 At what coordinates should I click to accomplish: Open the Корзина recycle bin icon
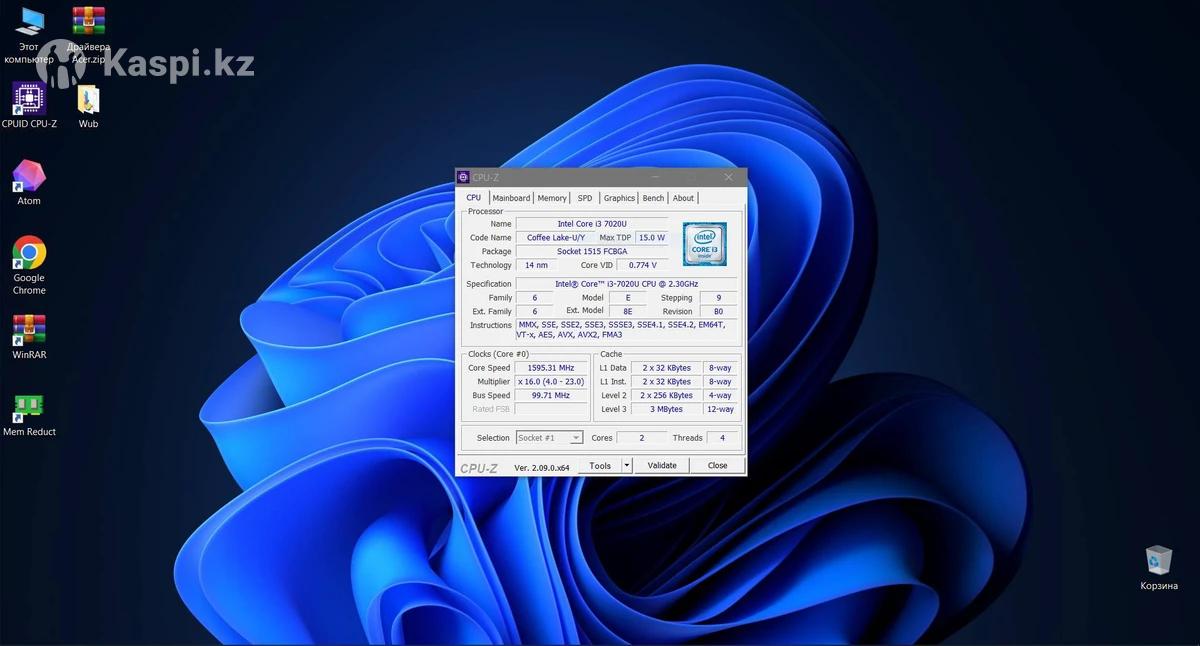(1159, 561)
